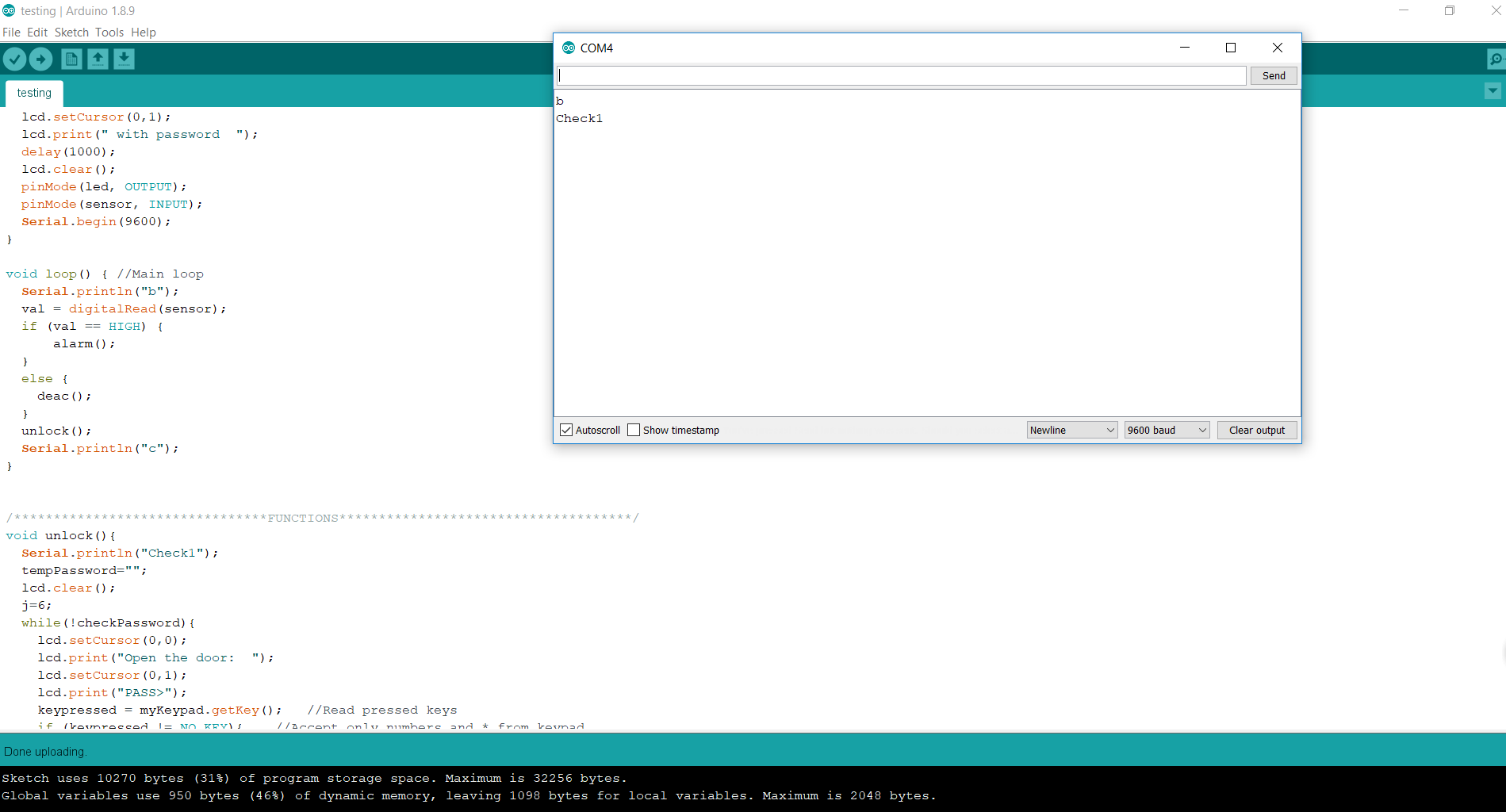This screenshot has height=812, width=1506.
Task: Open the baud rate dropdown showing 9600
Action: pos(1166,429)
